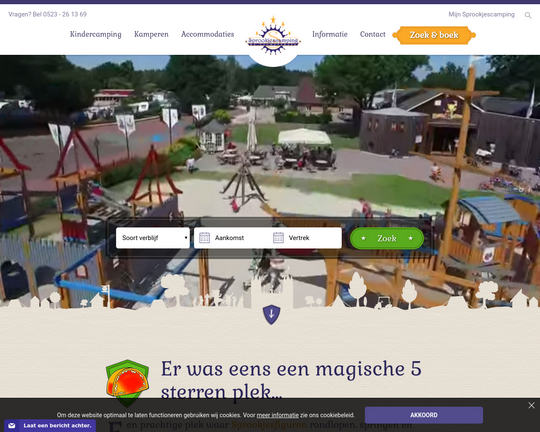Open the Sprookjescamping logo home link
Screen dimensions: 540x432
pyautogui.click(x=273, y=36)
